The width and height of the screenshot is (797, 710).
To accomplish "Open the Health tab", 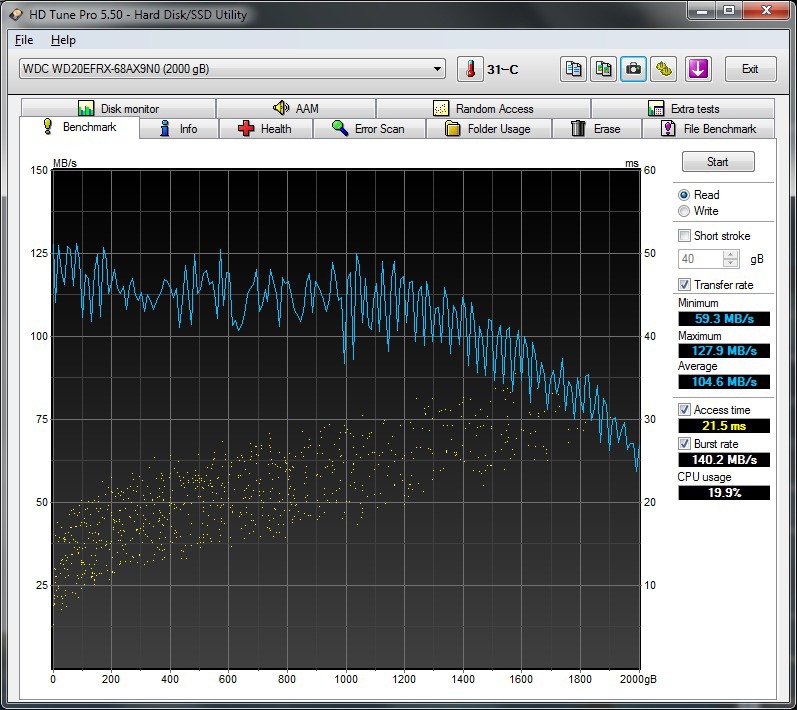I will (265, 129).
